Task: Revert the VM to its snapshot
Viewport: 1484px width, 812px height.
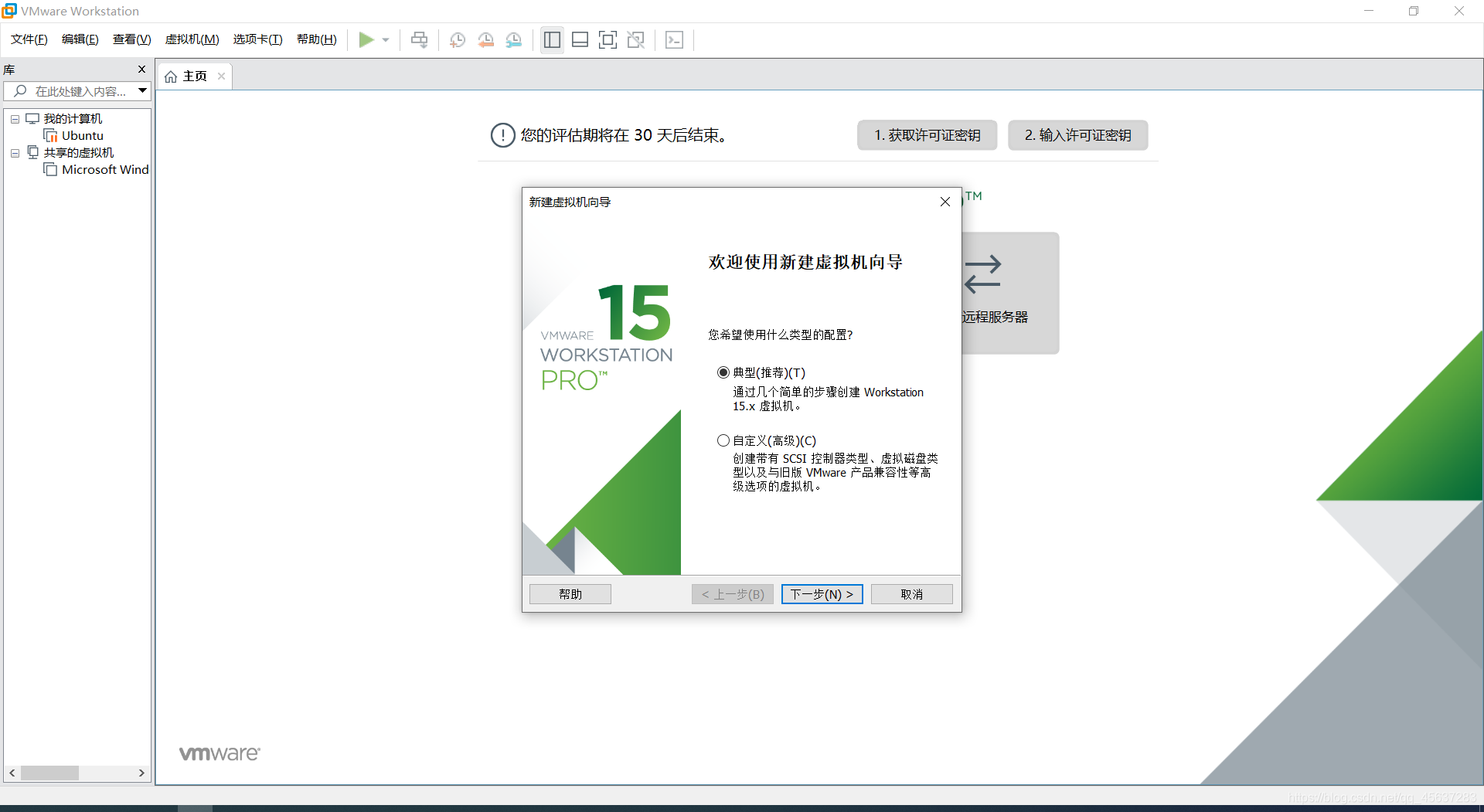Action: [486, 39]
